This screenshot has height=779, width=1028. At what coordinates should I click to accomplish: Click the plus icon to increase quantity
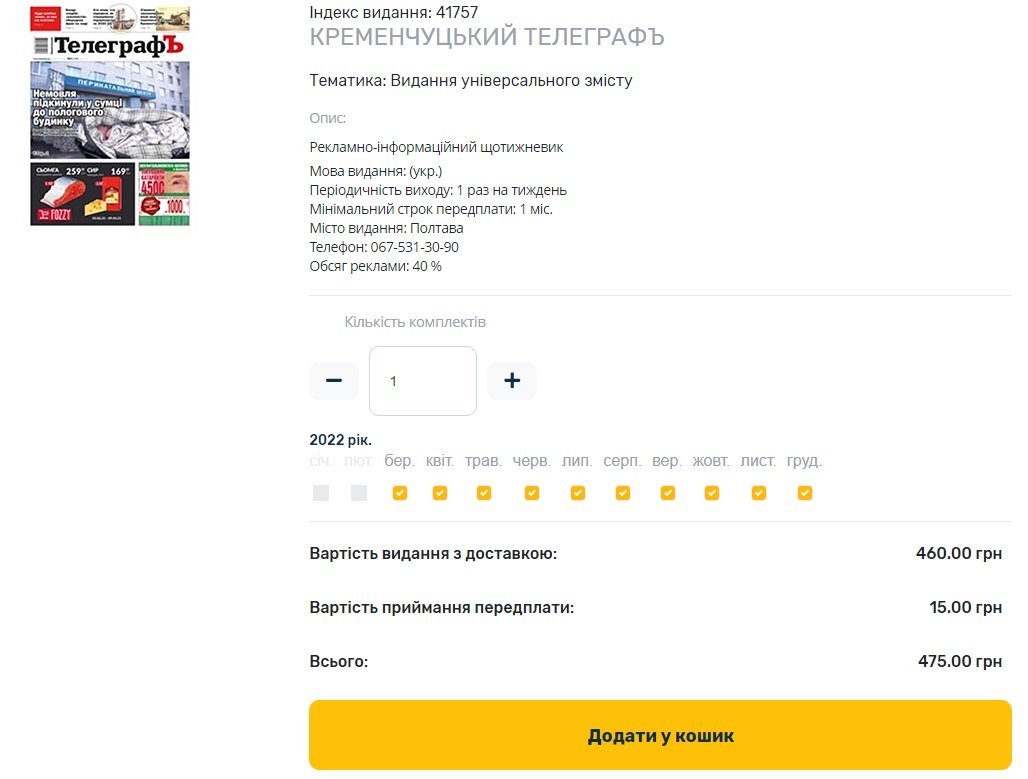pyautogui.click(x=512, y=380)
